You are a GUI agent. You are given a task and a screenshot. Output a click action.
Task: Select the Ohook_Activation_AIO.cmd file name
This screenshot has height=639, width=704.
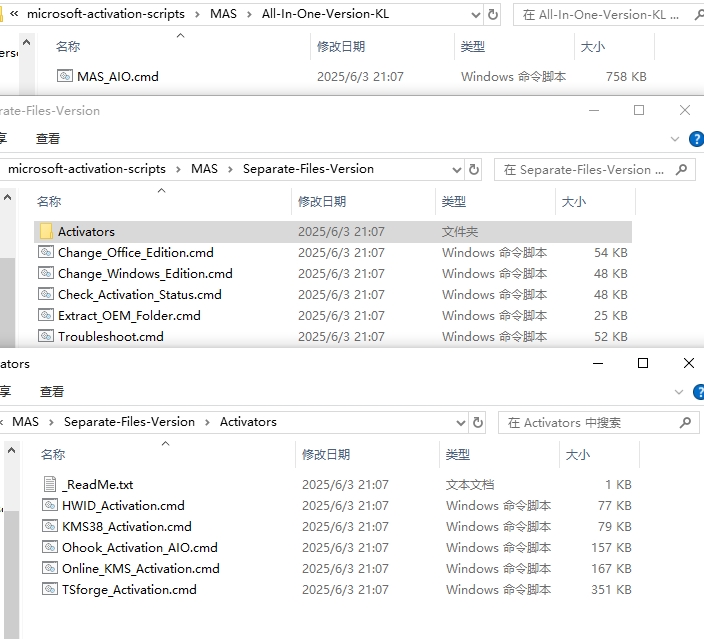click(x=140, y=547)
